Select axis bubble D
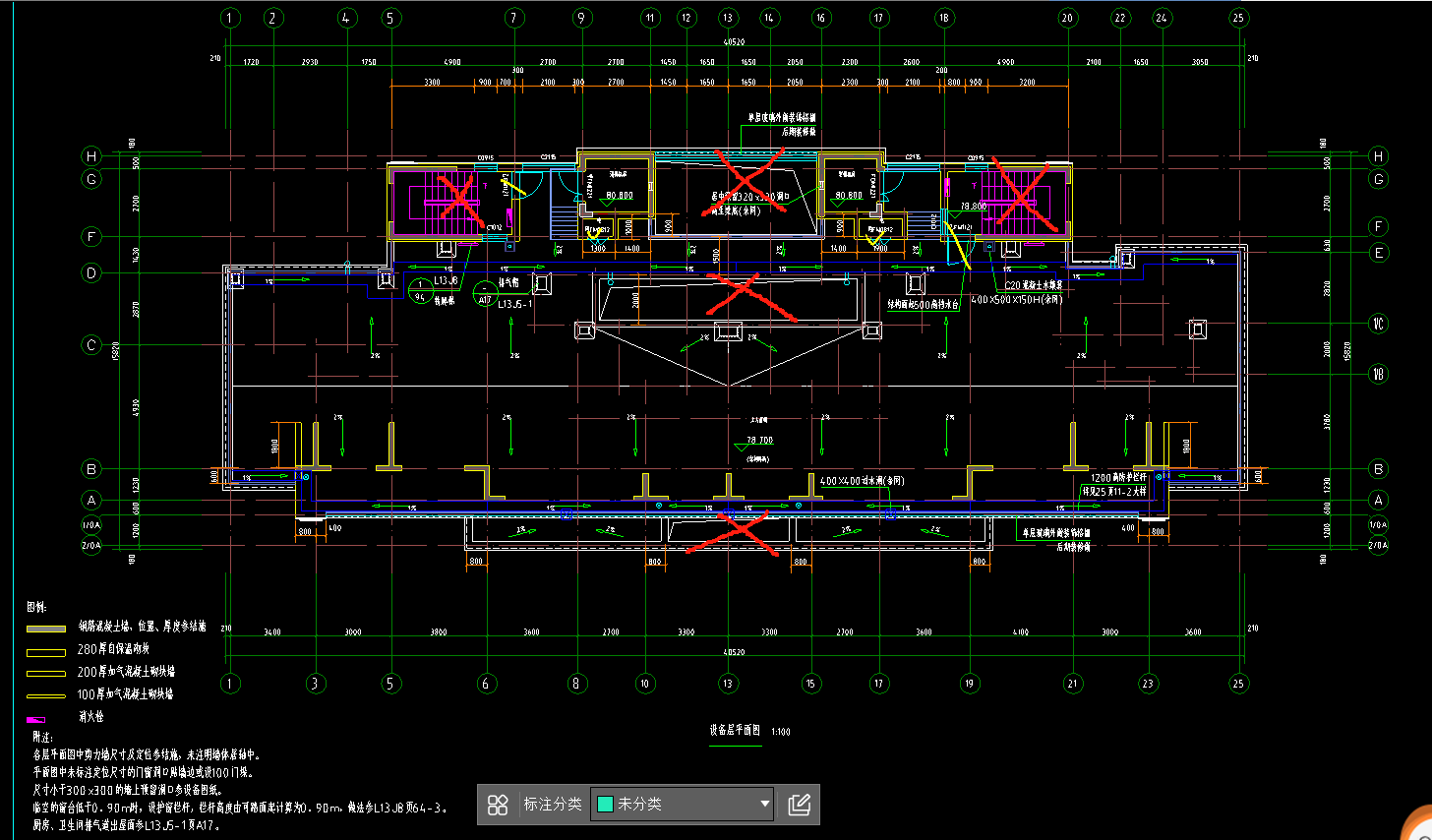This screenshot has height=840, width=1432. point(91,273)
